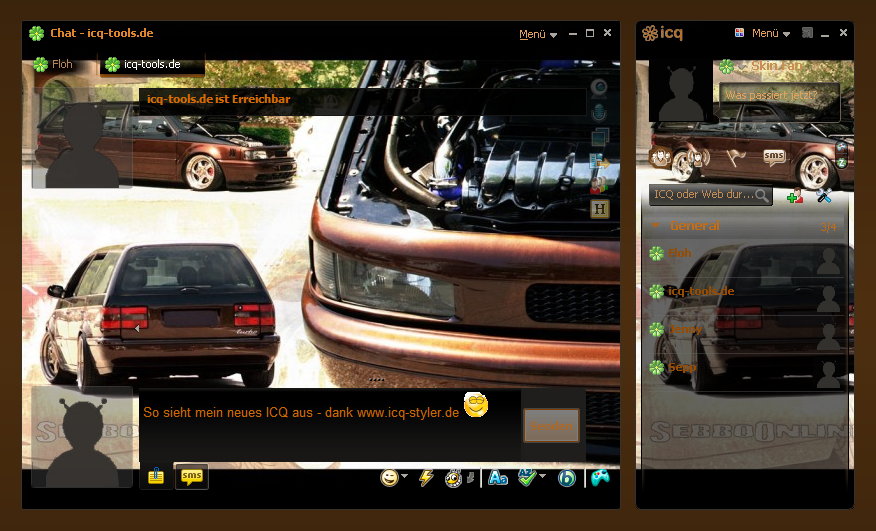Click the colorful grid icon beside ICQ Menü
The height and width of the screenshot is (531, 876).
coord(739,33)
